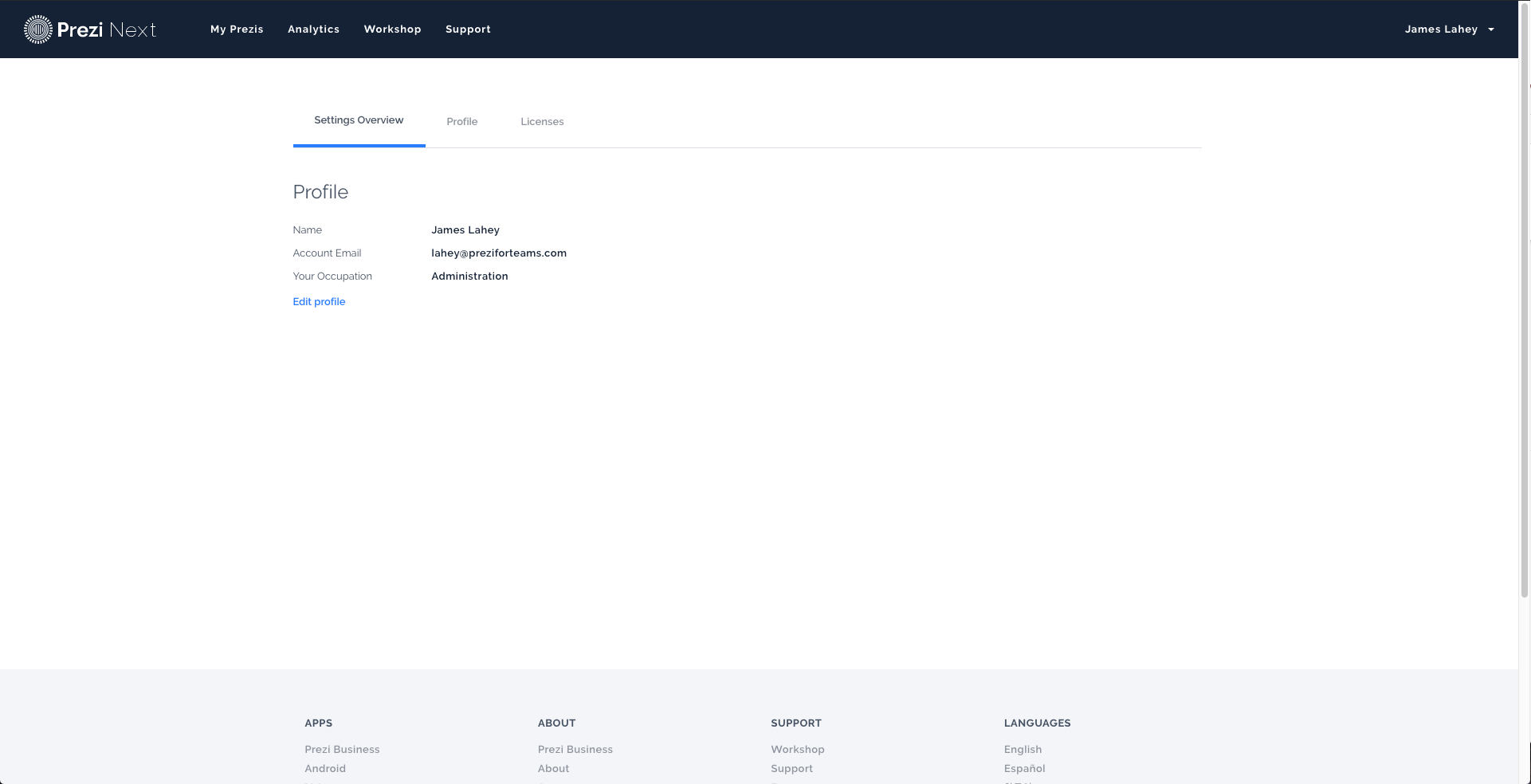Screen dimensions: 1531x784
Task: Open Prezi Business under About footer
Action: pyautogui.click(x=575, y=750)
